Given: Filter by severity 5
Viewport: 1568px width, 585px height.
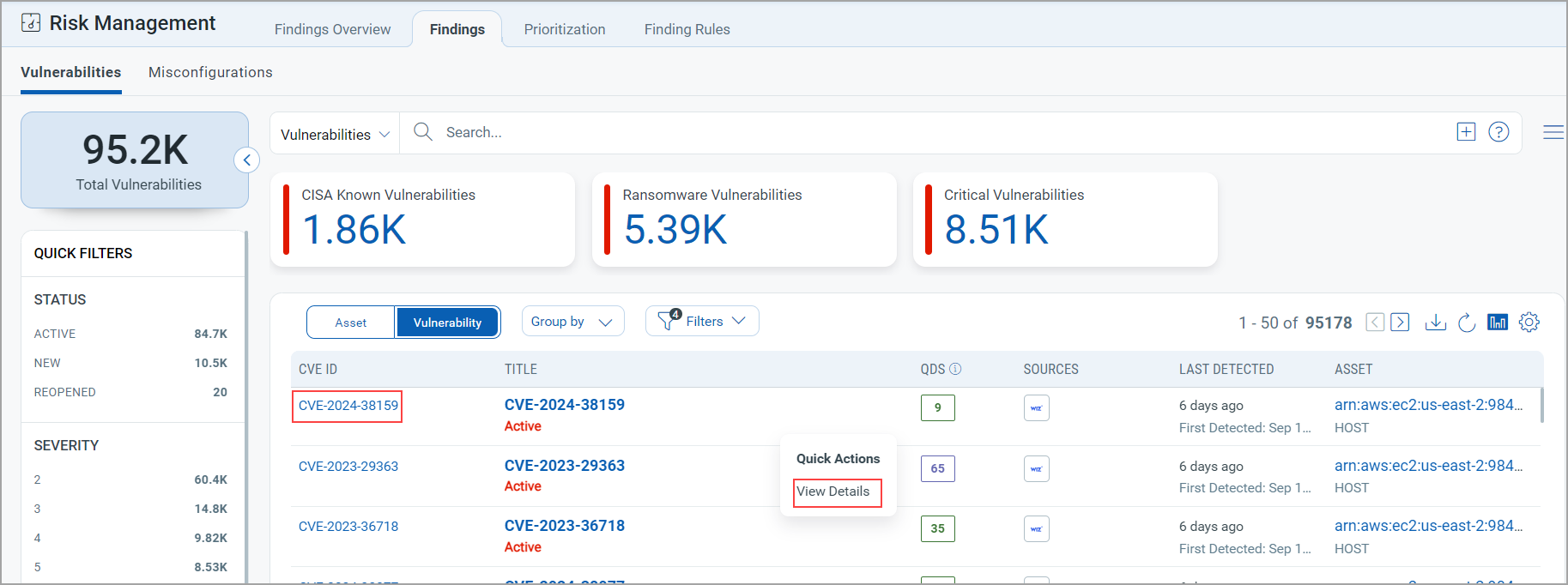Looking at the screenshot, I should click(130, 567).
